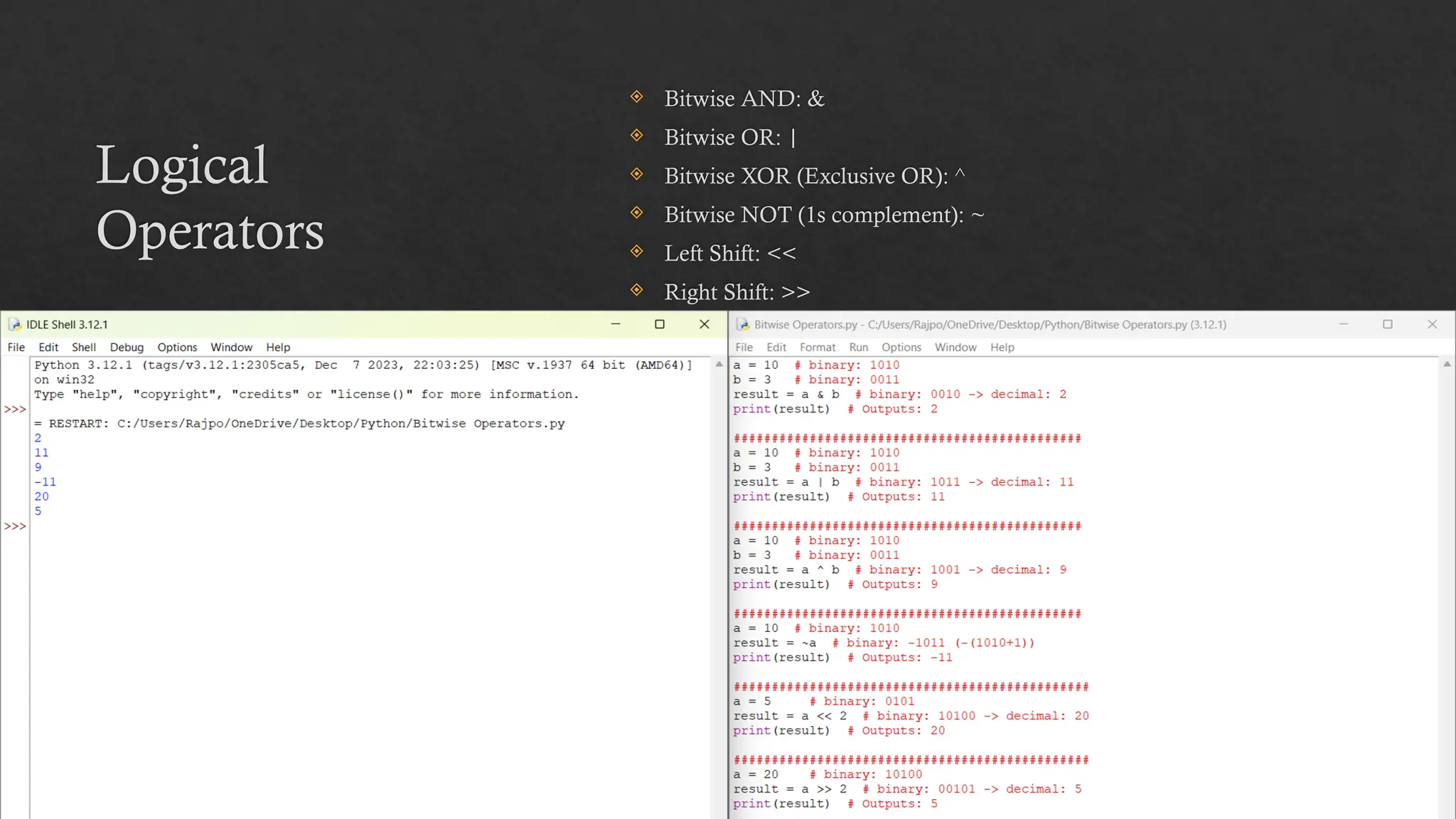Screen dimensions: 1456x819
Task: Open editor window's Options menu
Action: tap(901, 348)
